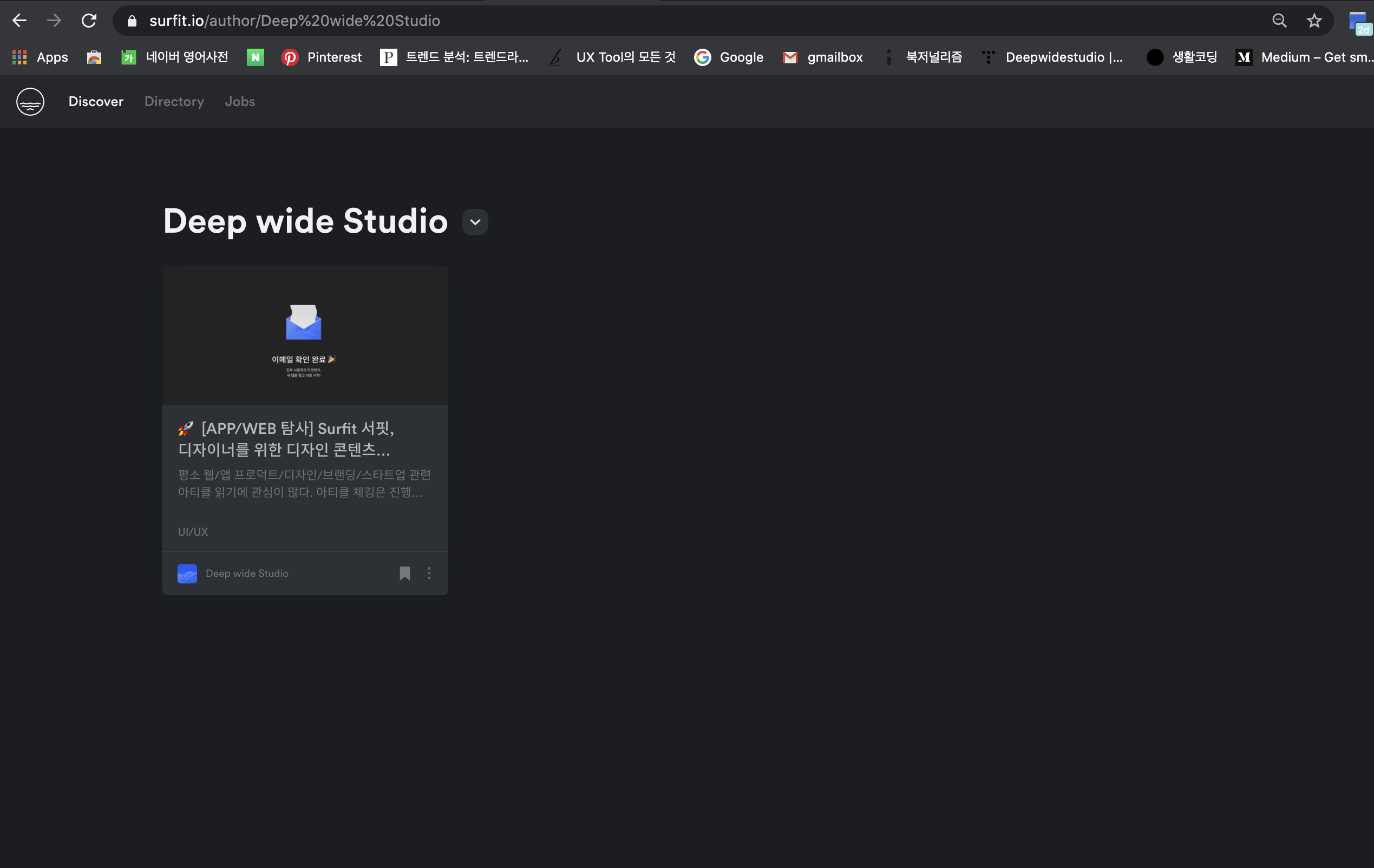Open the Deep wide Studio author link in the card
The height and width of the screenshot is (868, 1374).
tap(246, 573)
